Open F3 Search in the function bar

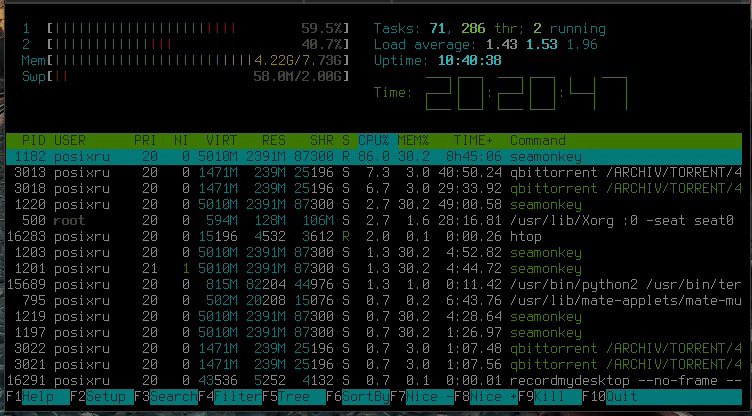[165, 397]
